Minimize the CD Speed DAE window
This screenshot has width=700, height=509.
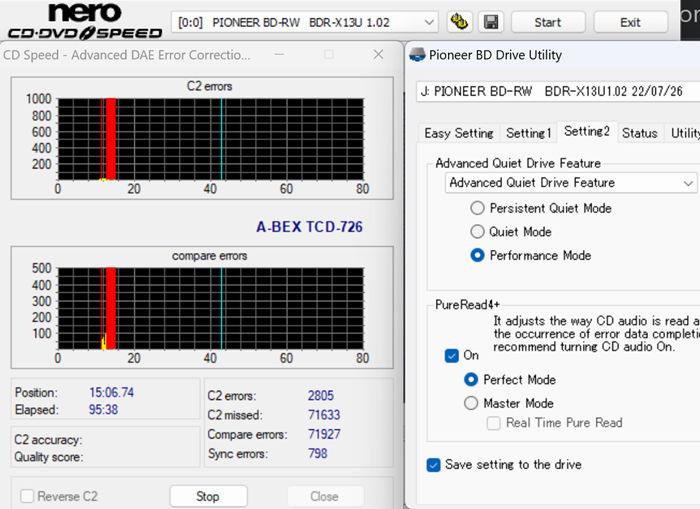tap(285, 55)
